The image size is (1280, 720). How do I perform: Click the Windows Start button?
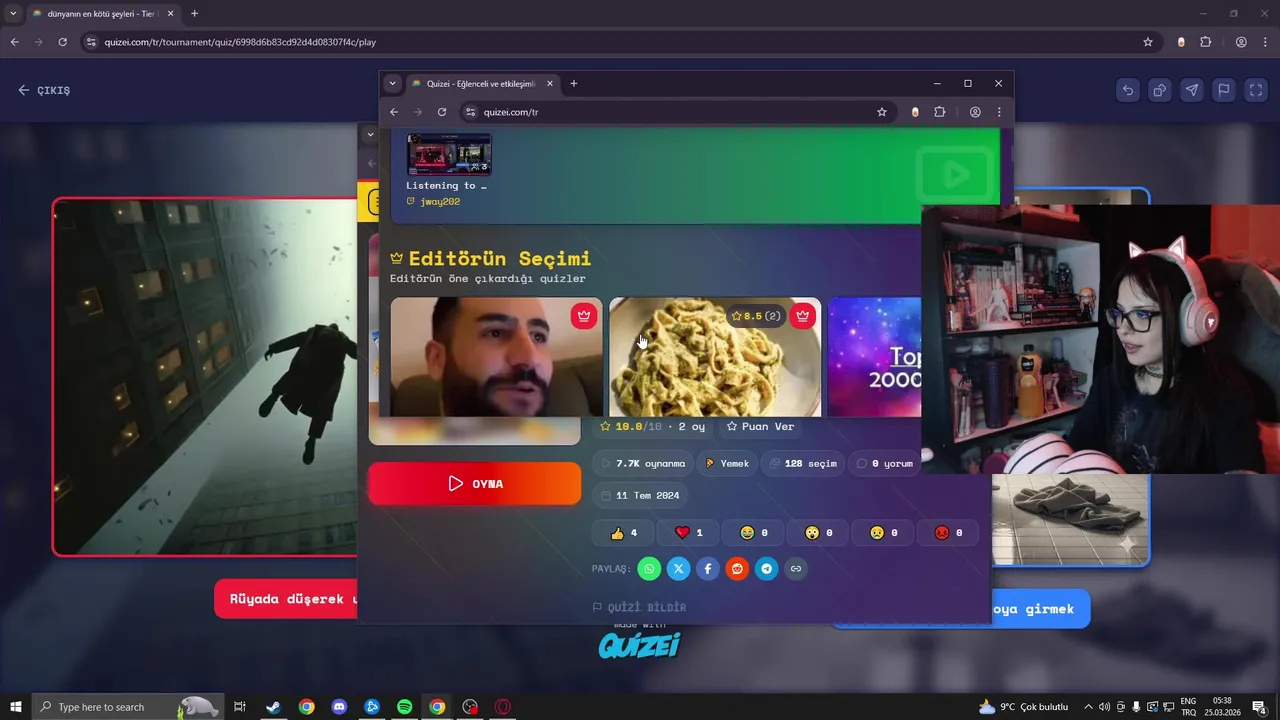point(16,707)
